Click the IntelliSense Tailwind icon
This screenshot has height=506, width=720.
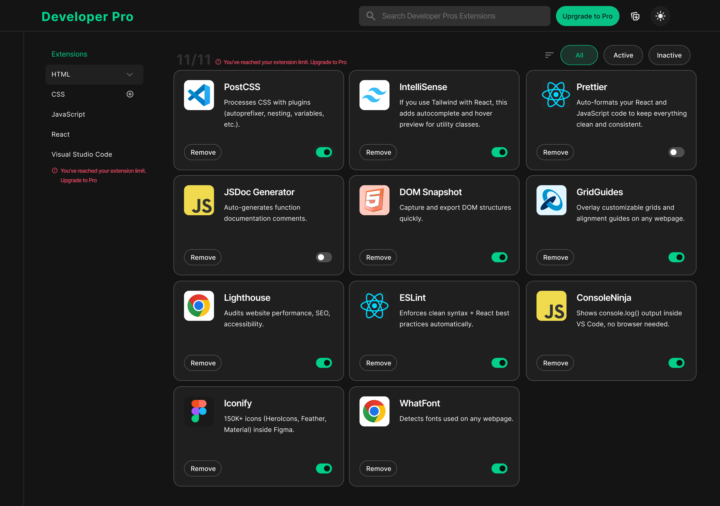point(374,95)
